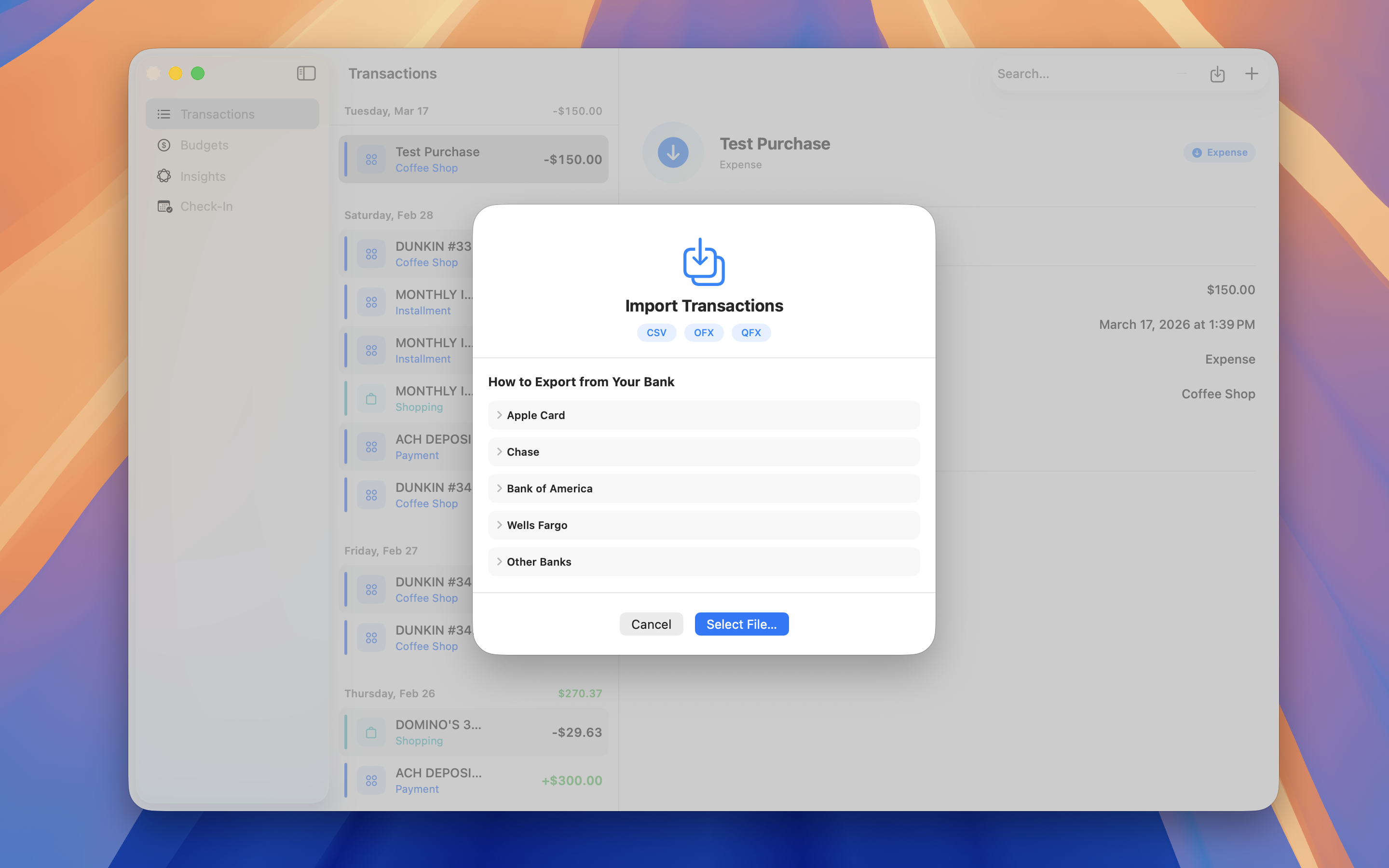
Task: Click the Thursday, Feb 26 date header
Action: click(x=389, y=693)
